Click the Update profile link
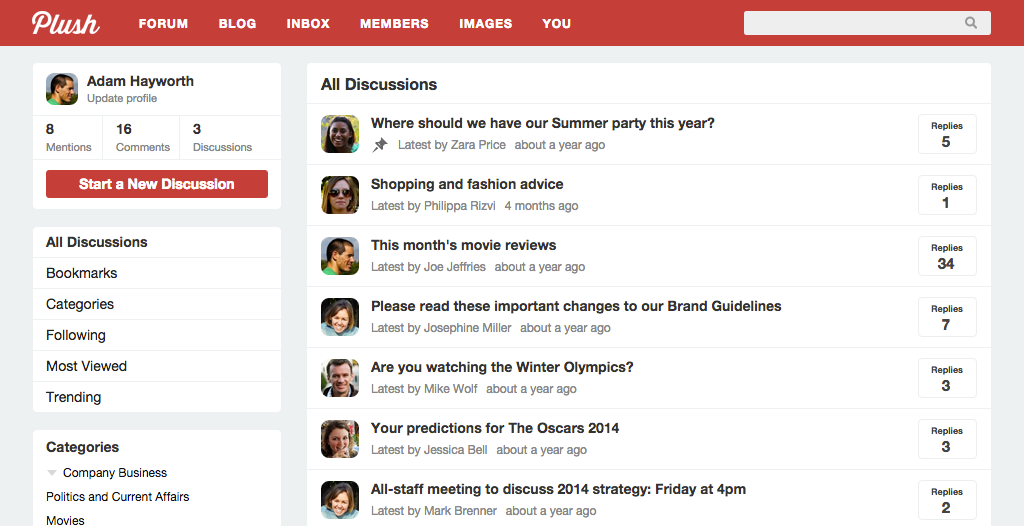 tap(122, 99)
